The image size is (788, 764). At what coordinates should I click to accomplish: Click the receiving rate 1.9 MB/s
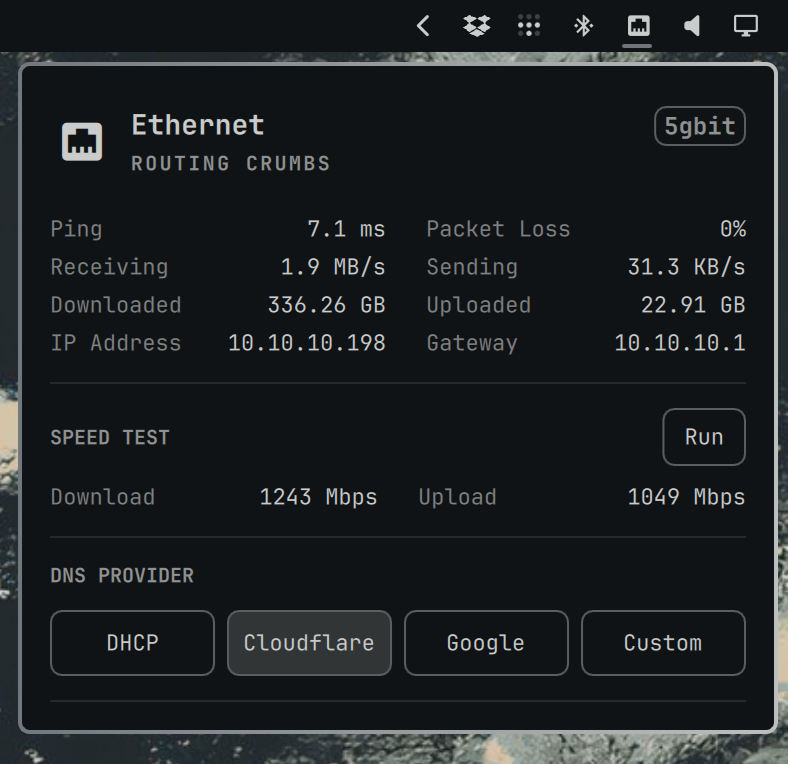point(333,267)
